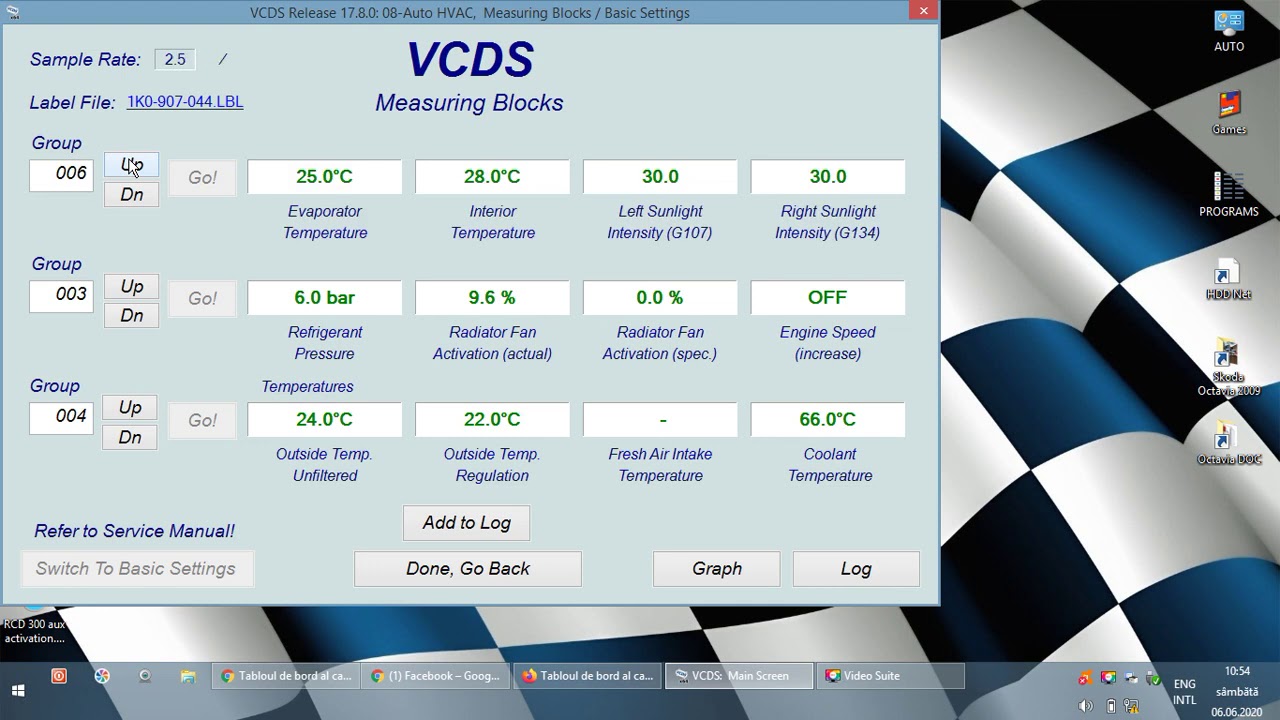The image size is (1280, 720).
Task: Click ENG INTL language indicator
Action: 1184,692
